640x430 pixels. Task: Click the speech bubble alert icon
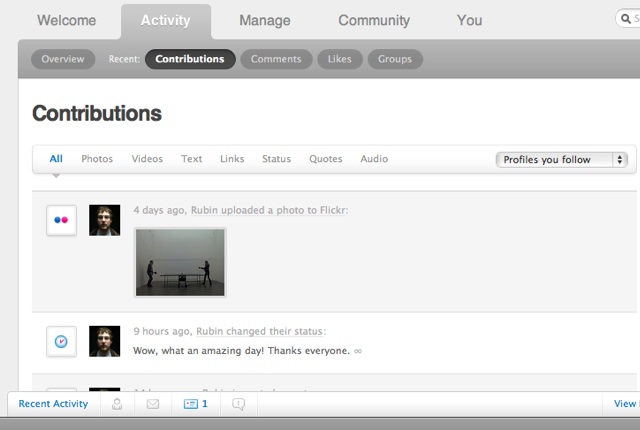coord(238,404)
